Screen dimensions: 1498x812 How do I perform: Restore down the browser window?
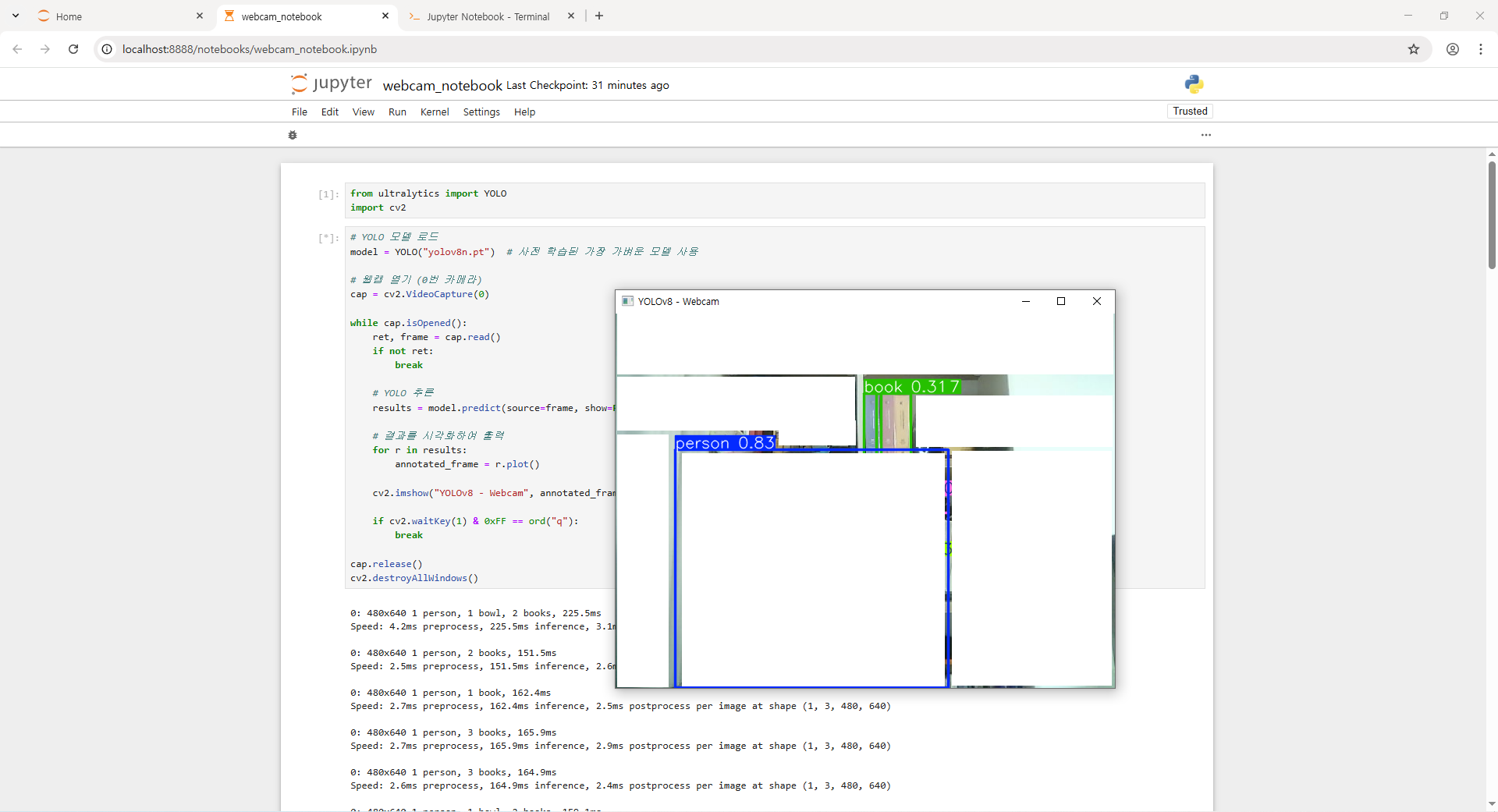[x=1443, y=16]
